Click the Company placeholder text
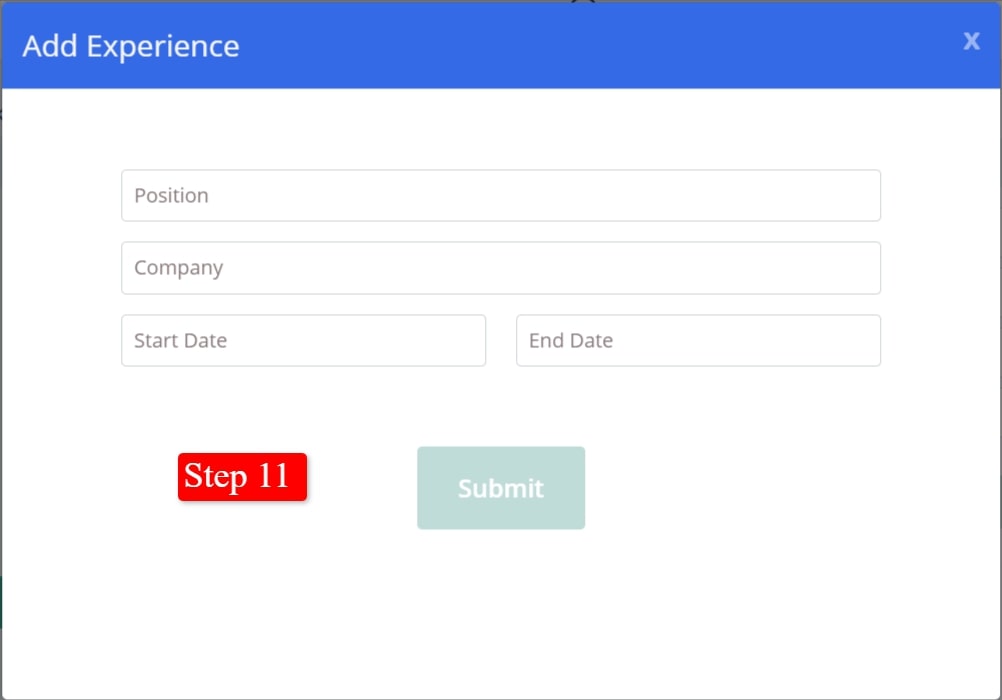The height and width of the screenshot is (700, 1002). click(x=178, y=268)
